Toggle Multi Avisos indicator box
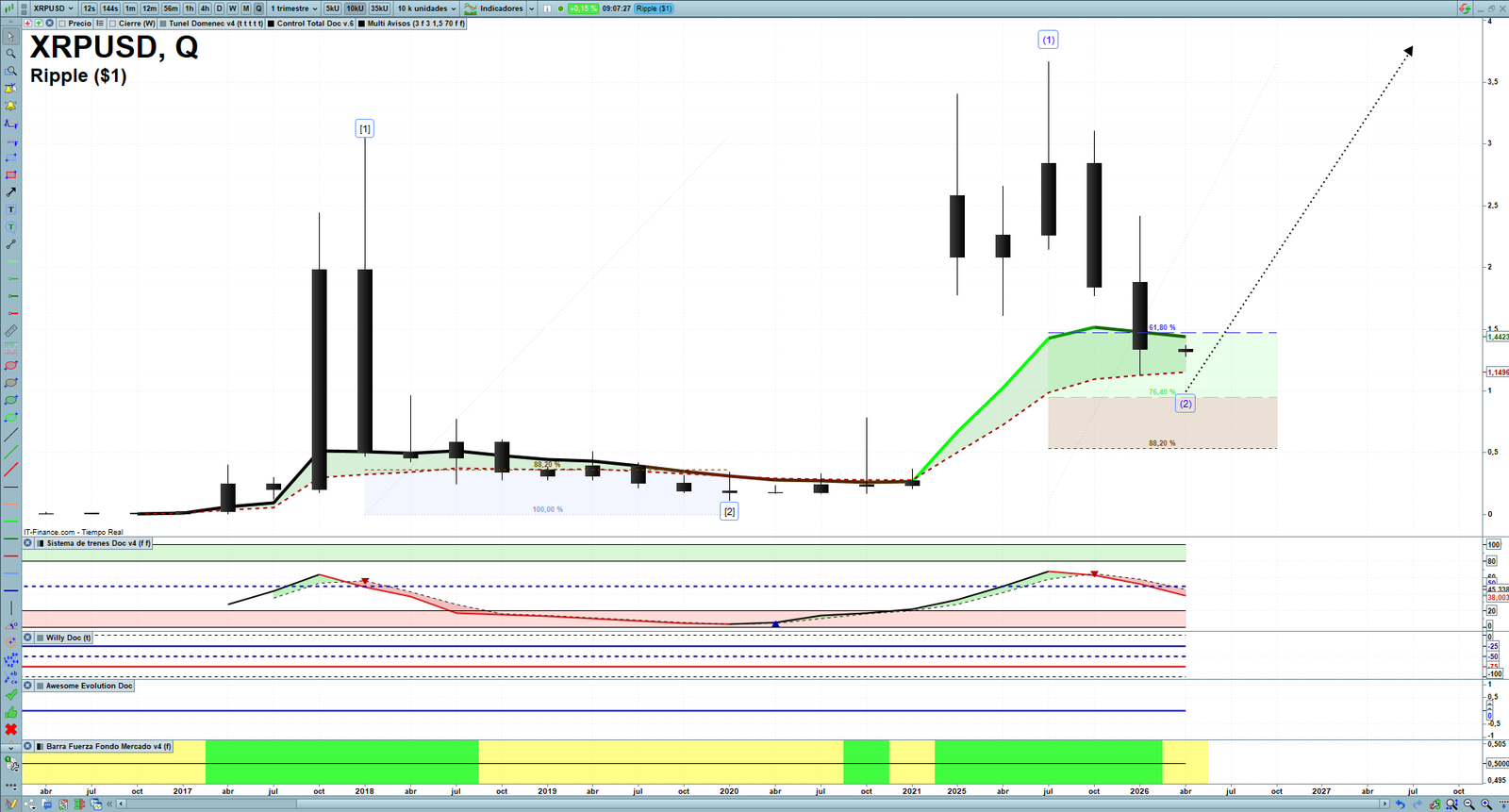The width and height of the screenshot is (1509, 812). (361, 24)
